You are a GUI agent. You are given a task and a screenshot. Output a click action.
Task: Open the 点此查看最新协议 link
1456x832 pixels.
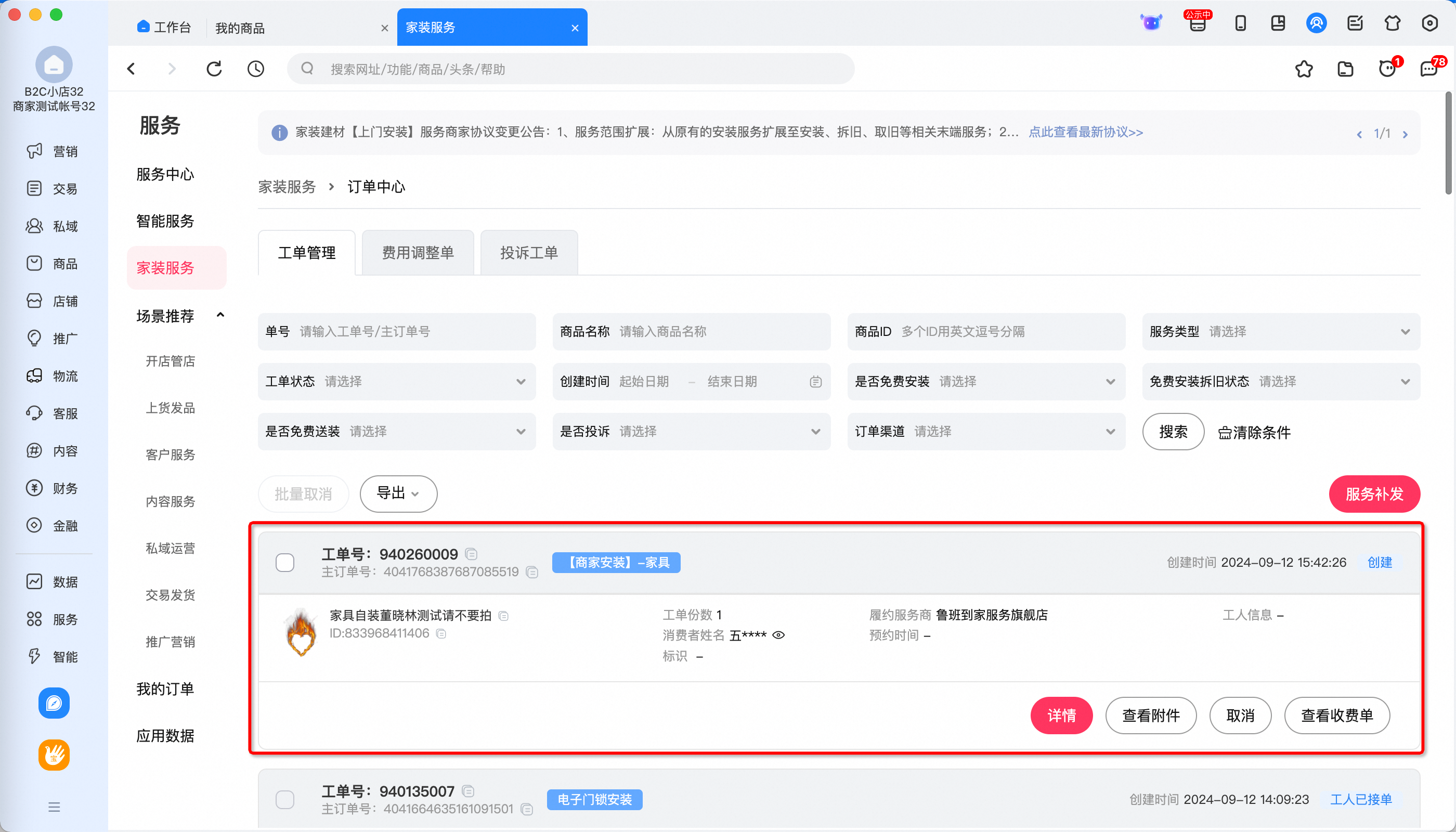tap(1085, 133)
